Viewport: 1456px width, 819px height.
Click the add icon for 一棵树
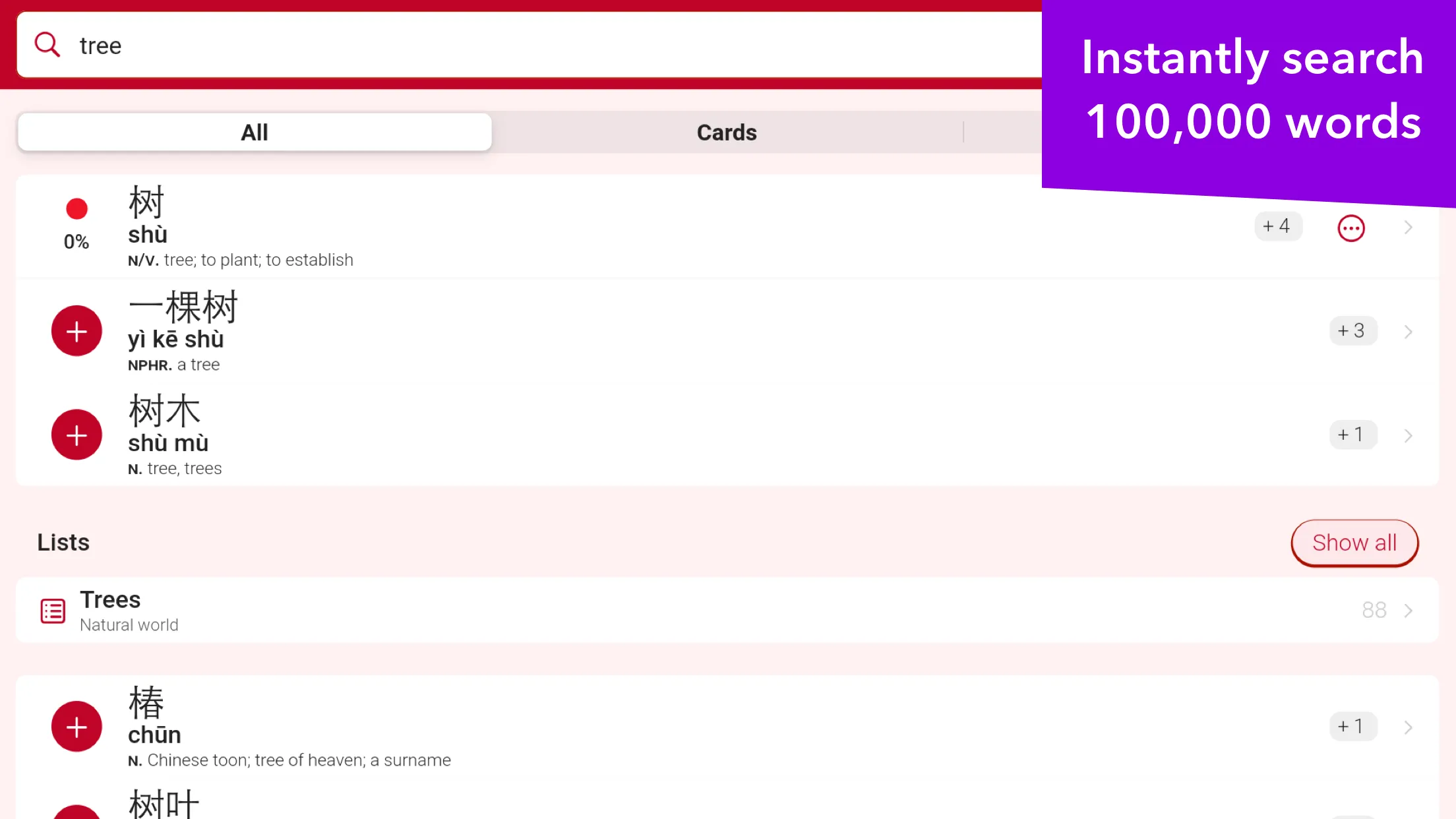tap(77, 331)
